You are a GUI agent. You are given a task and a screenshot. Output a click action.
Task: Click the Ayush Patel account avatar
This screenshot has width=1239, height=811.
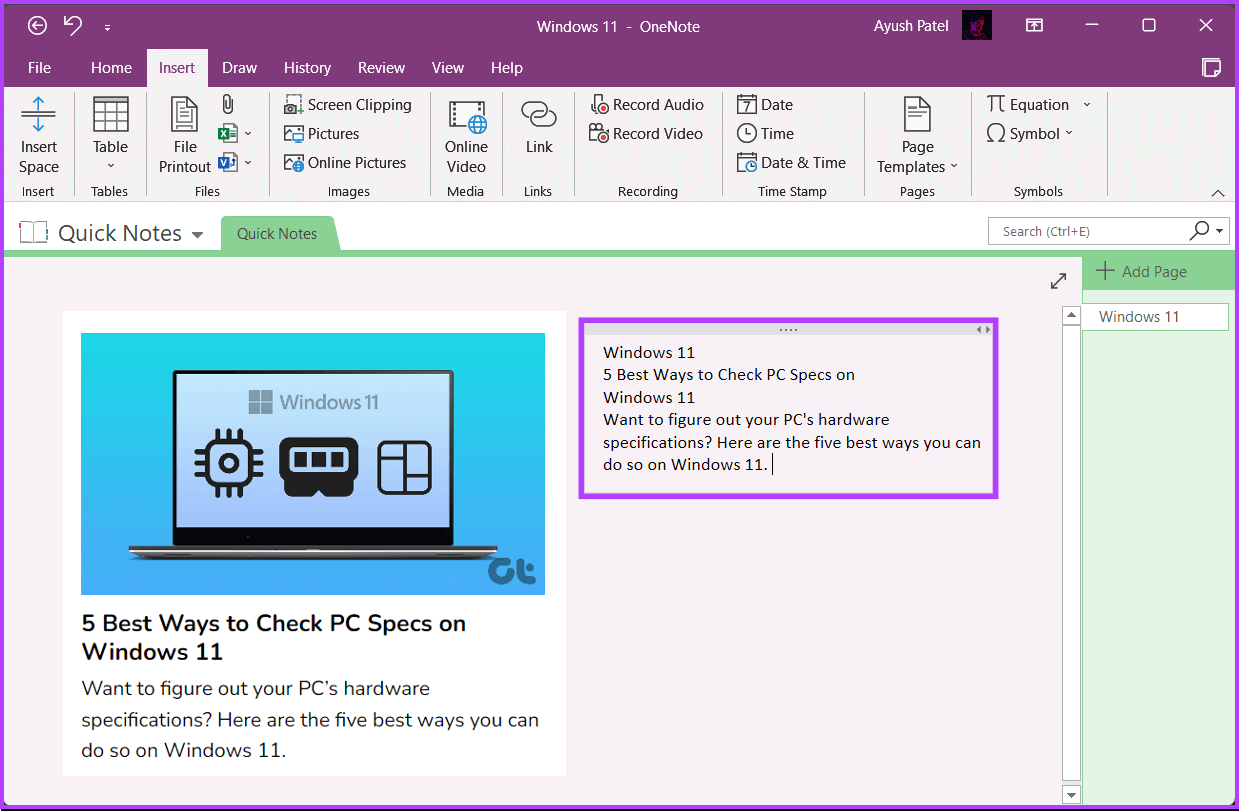point(976,26)
